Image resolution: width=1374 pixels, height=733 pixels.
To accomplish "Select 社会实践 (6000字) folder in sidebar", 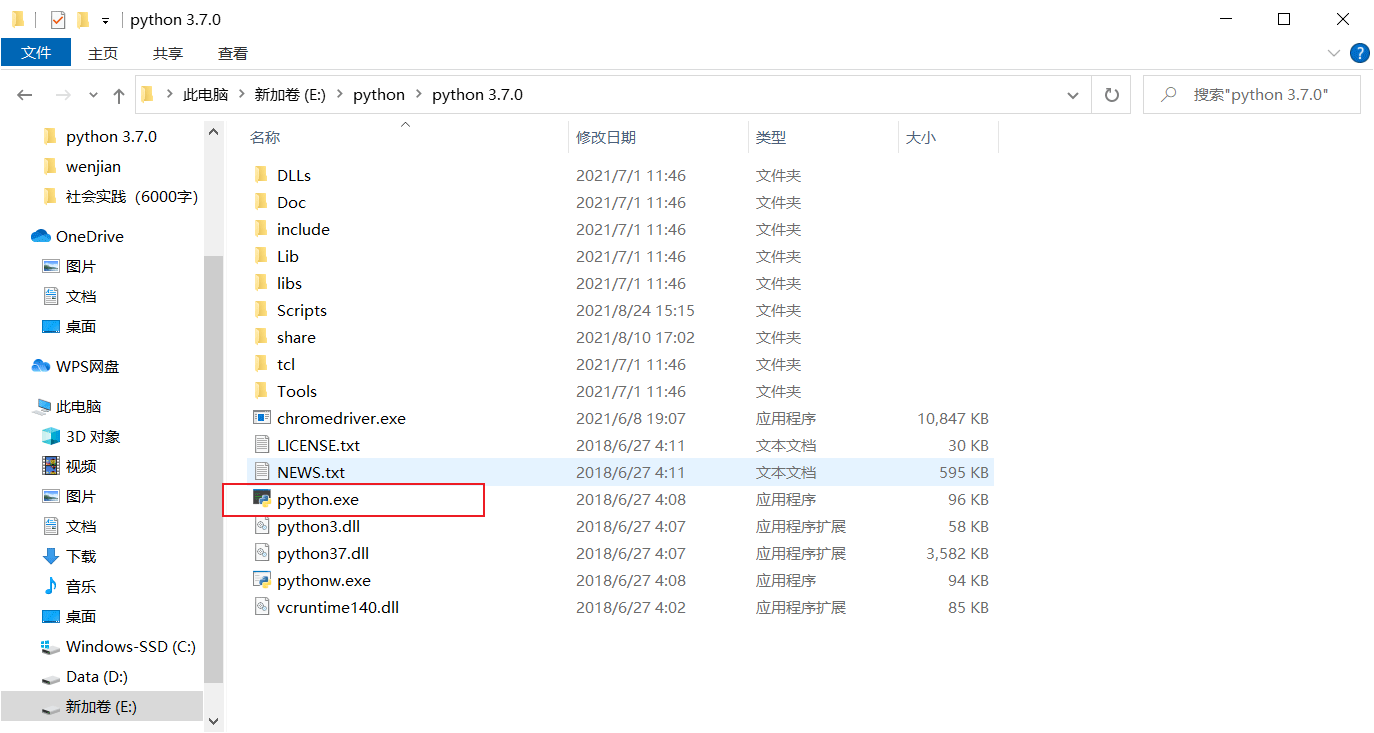I will coord(132,196).
